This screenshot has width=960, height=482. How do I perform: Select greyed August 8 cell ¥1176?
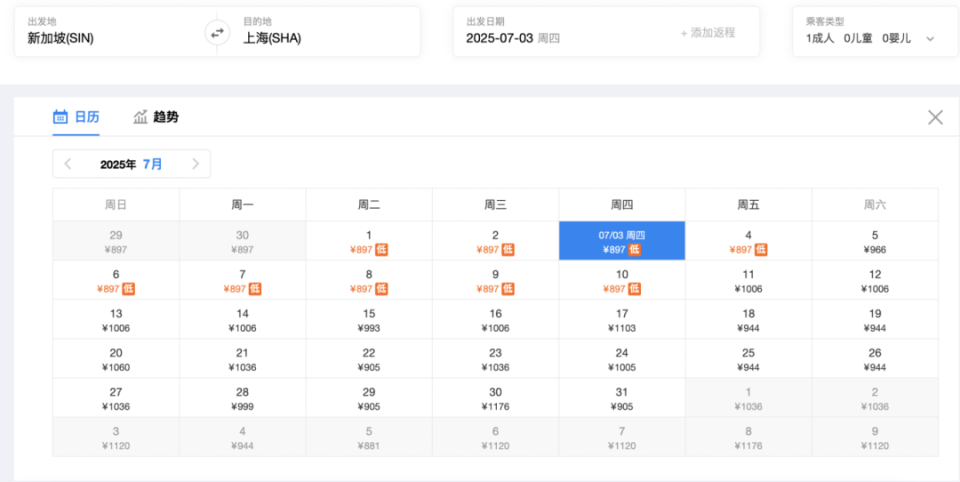(749, 437)
